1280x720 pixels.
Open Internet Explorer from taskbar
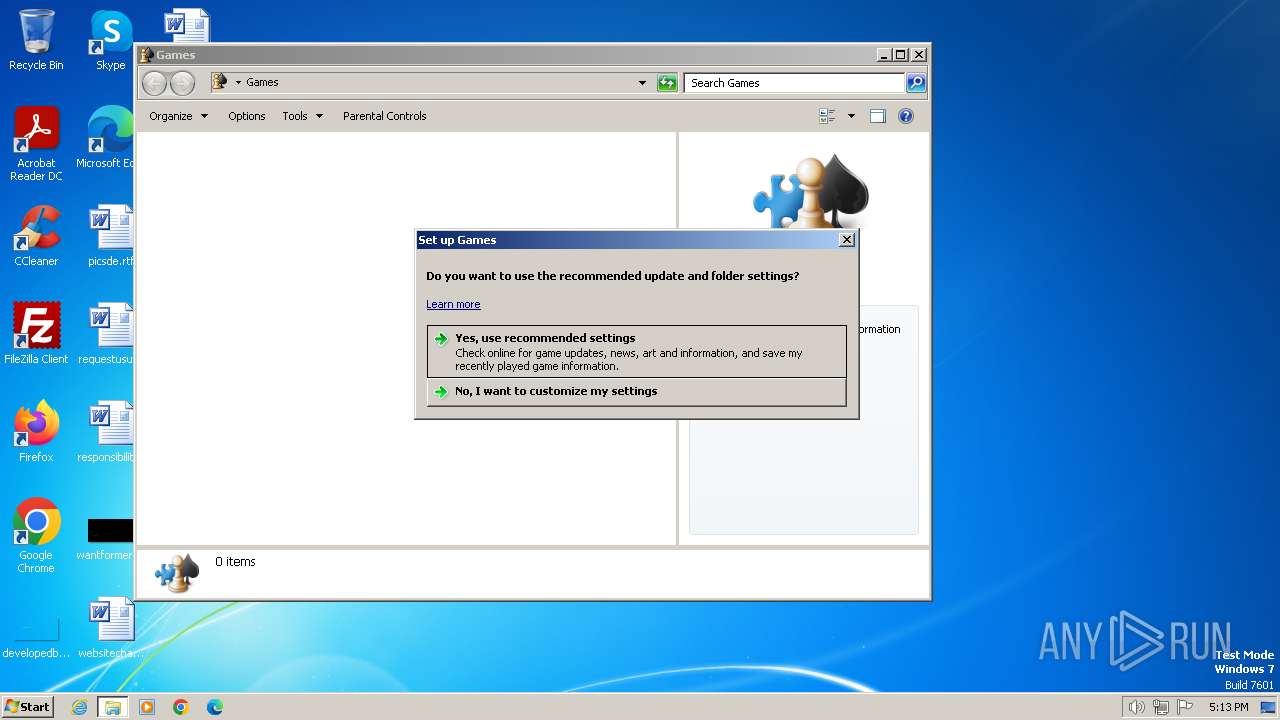click(x=79, y=707)
